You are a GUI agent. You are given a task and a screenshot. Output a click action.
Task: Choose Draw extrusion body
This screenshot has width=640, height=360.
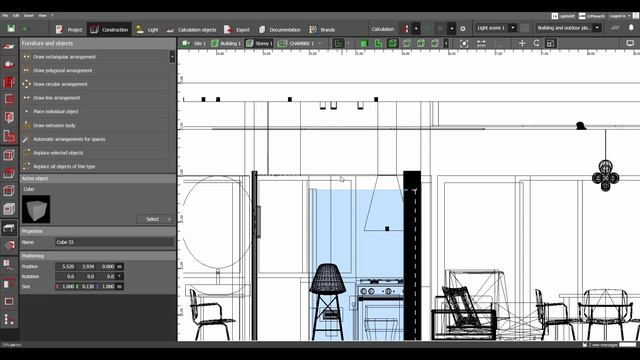pyautogui.click(x=95, y=125)
